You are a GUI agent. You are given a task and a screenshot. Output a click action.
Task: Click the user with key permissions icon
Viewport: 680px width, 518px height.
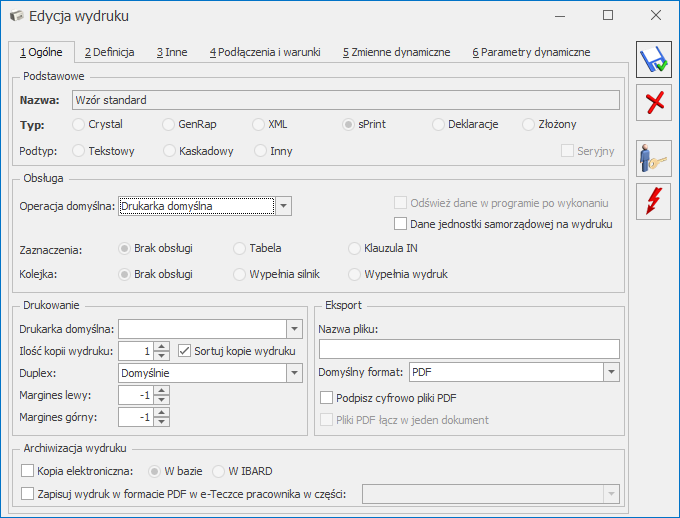pyautogui.click(x=655, y=158)
